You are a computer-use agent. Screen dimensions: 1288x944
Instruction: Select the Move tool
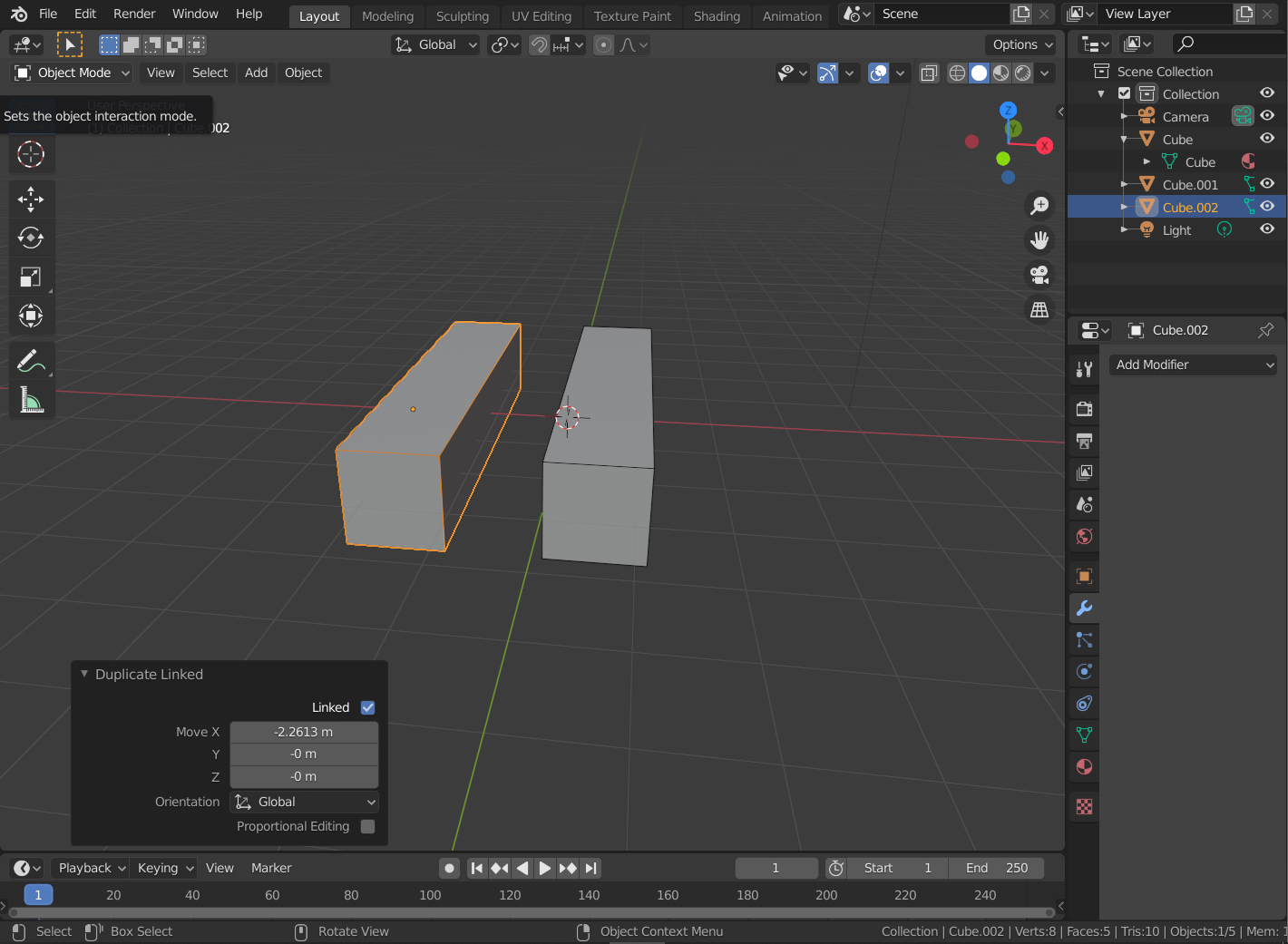tap(31, 199)
